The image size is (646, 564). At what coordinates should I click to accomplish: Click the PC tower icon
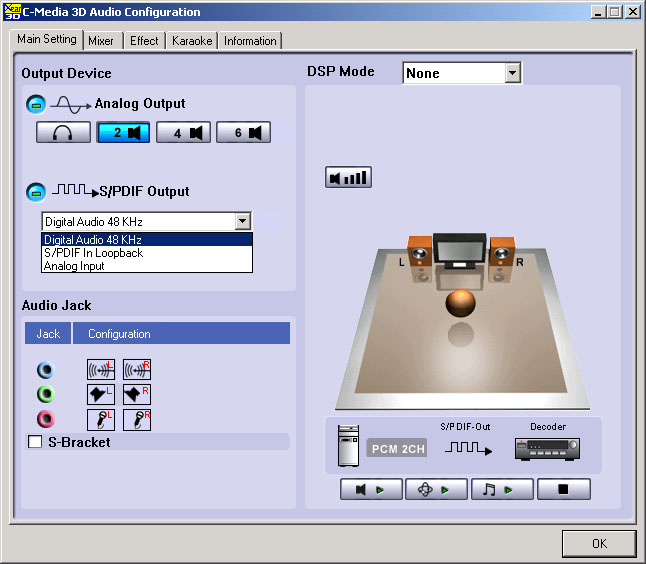(349, 446)
